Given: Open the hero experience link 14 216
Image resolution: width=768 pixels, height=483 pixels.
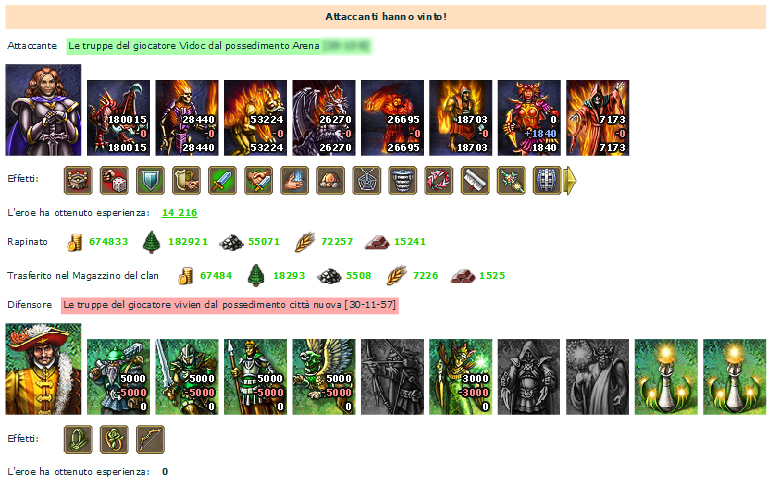Looking at the screenshot, I should (180, 213).
